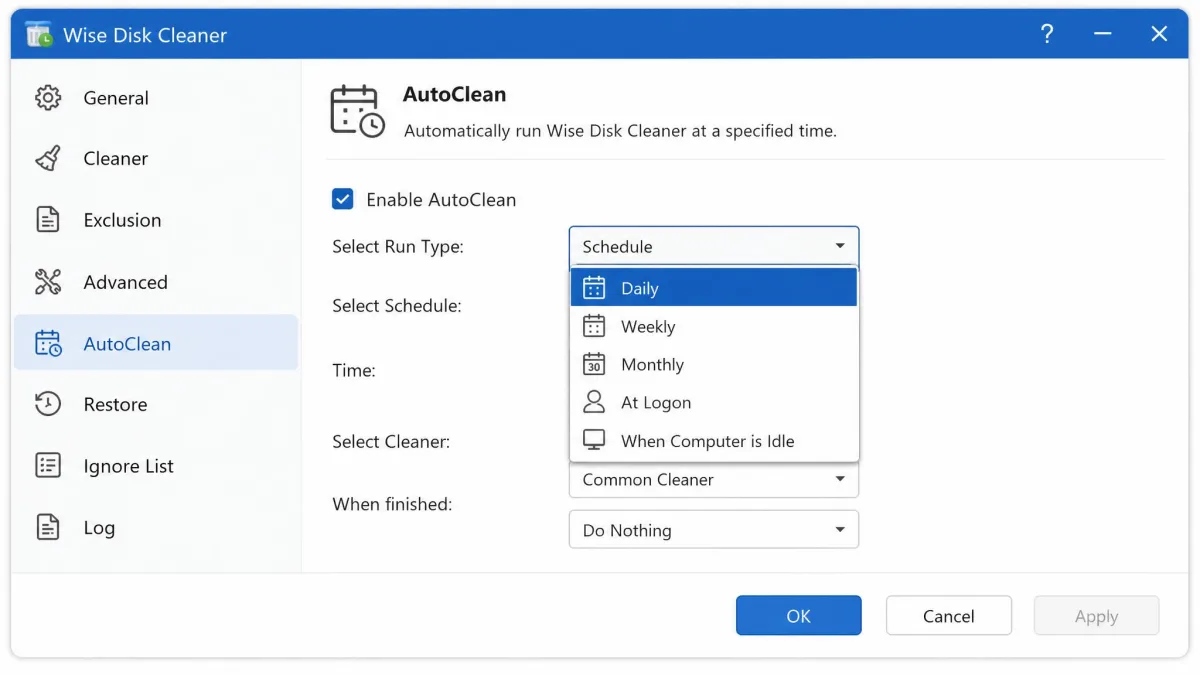Click the Exclusion document icon
The height and width of the screenshot is (675, 1200).
[x=48, y=220]
